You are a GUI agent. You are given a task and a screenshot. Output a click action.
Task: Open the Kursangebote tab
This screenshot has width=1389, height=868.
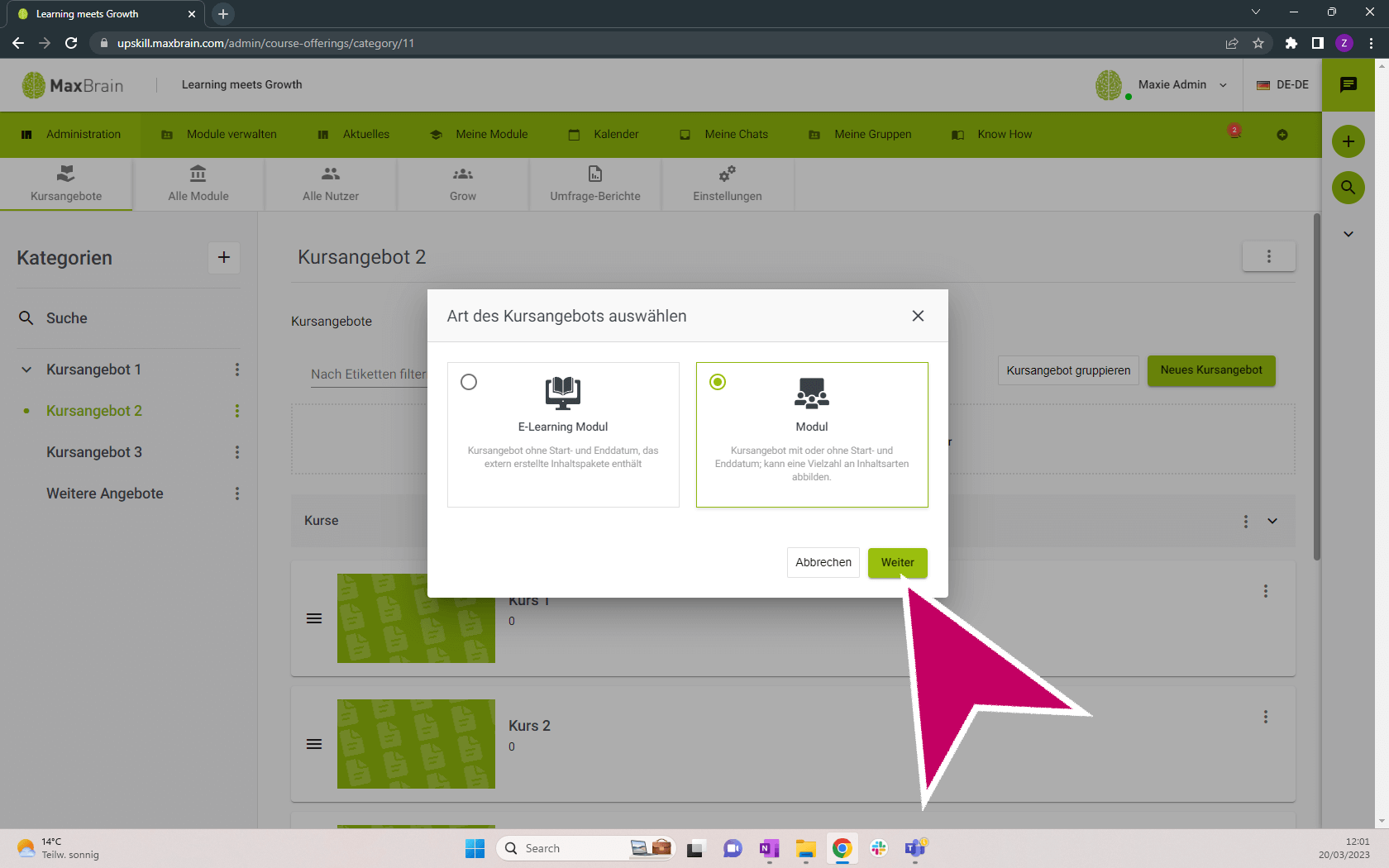point(66,184)
